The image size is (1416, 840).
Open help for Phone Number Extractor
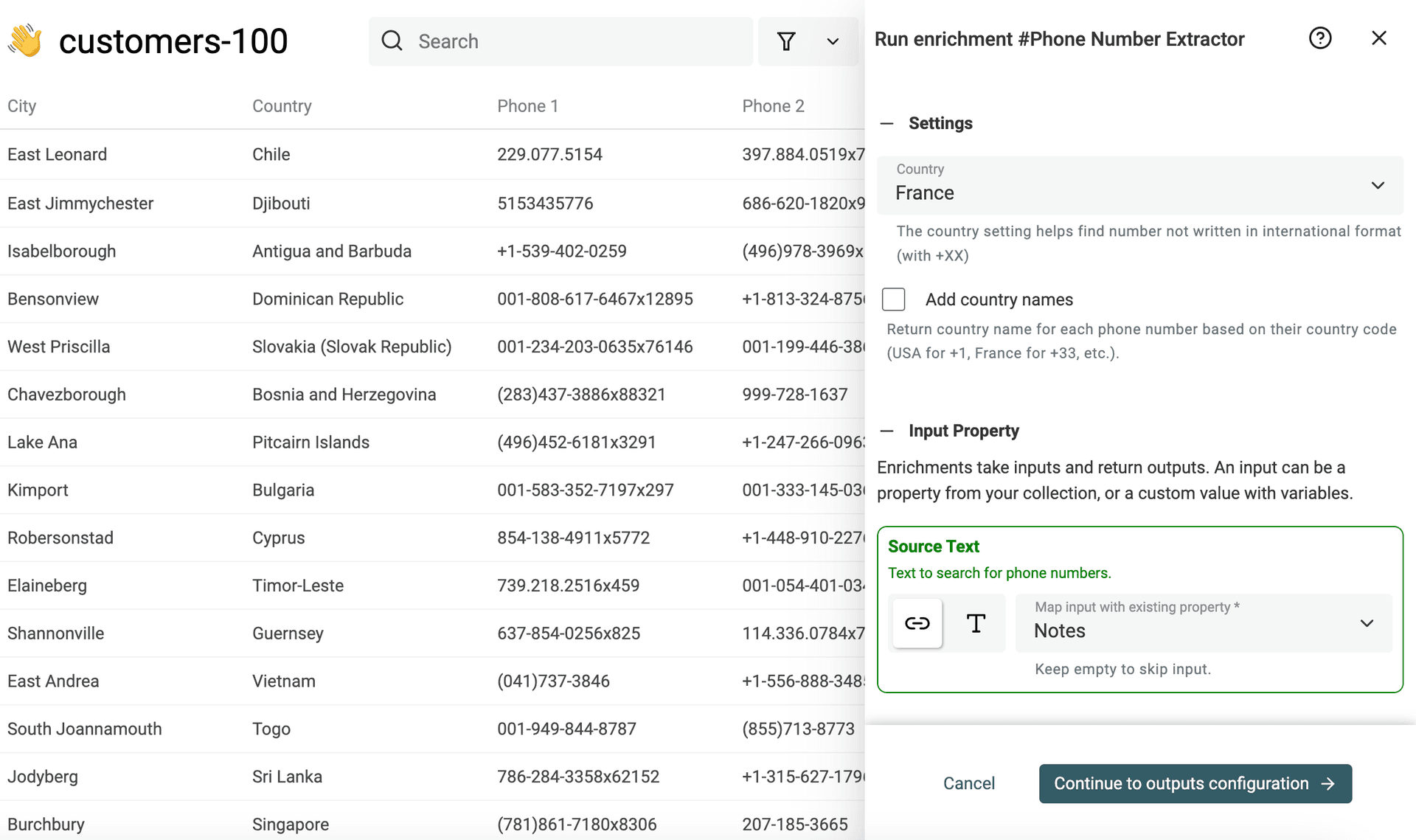tap(1320, 38)
